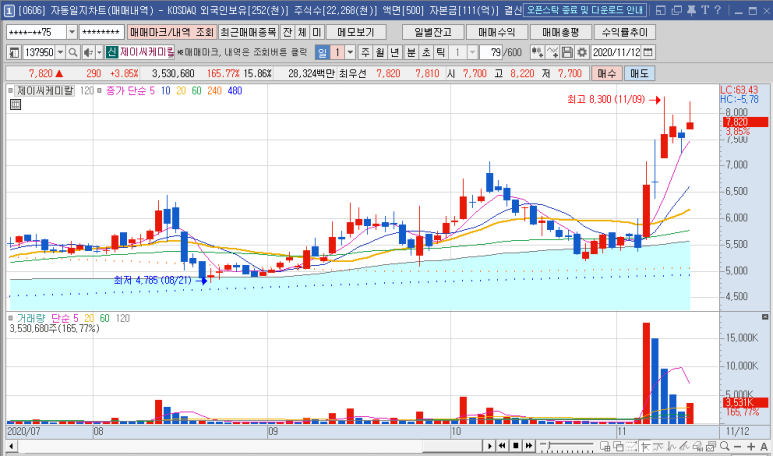This screenshot has width=773, height=456.
Task: Switch to 주 weekly period
Action: (365, 52)
